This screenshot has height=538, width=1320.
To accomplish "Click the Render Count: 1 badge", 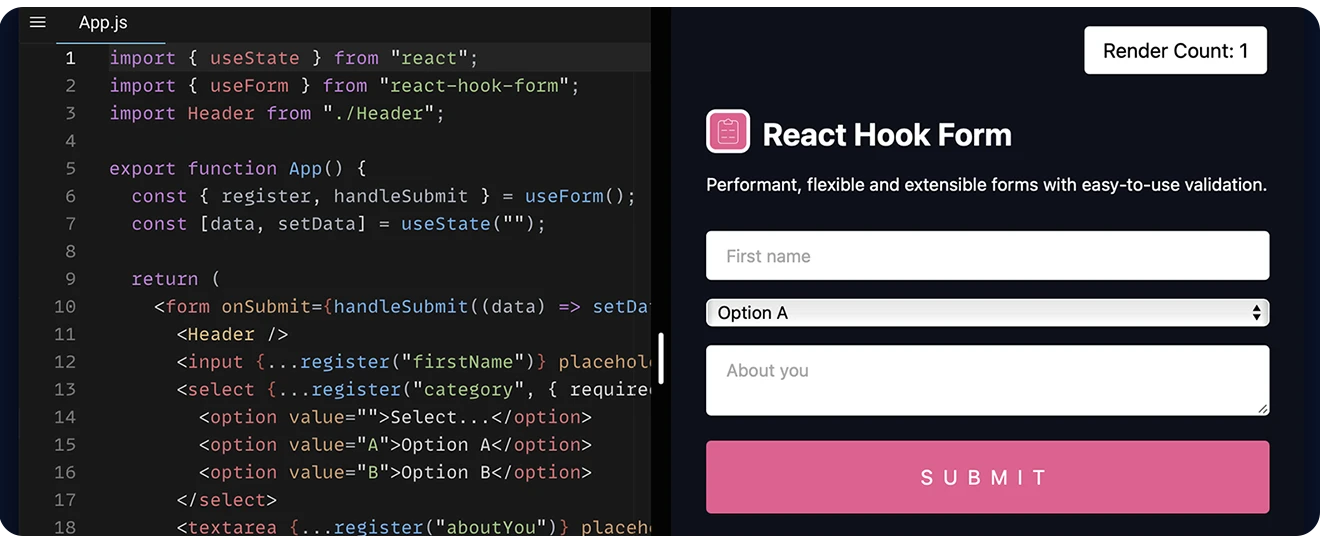I will (x=1175, y=51).
